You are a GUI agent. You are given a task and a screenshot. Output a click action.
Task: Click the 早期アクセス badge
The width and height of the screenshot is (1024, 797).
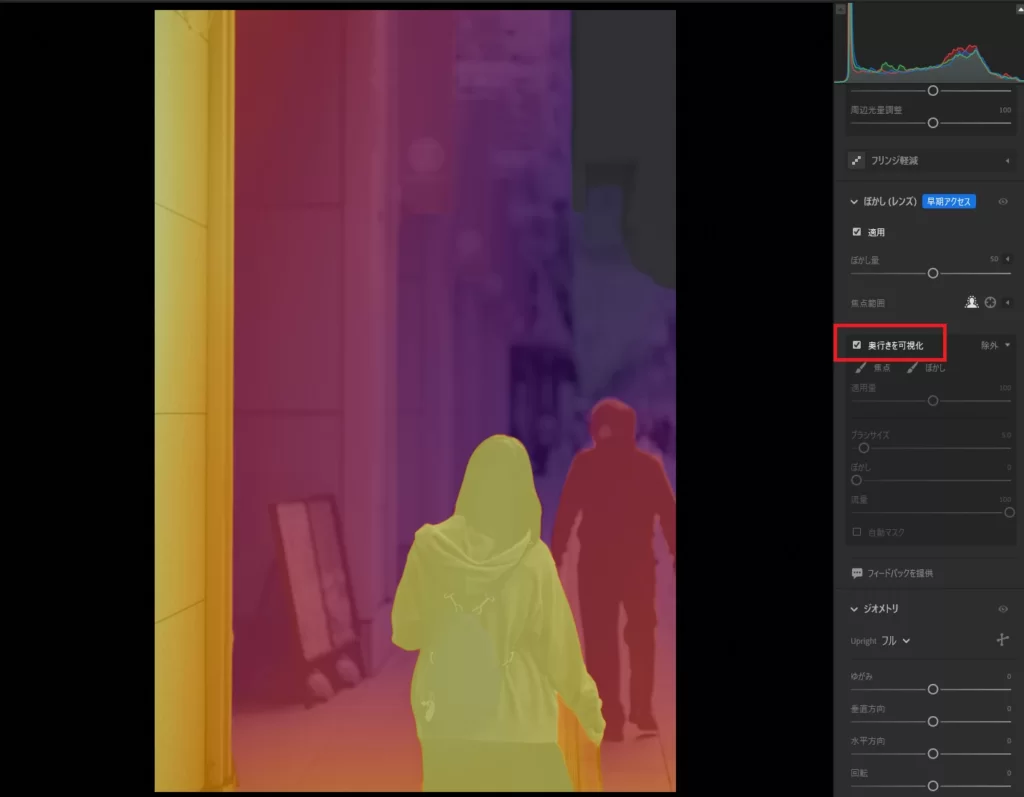click(x=948, y=201)
